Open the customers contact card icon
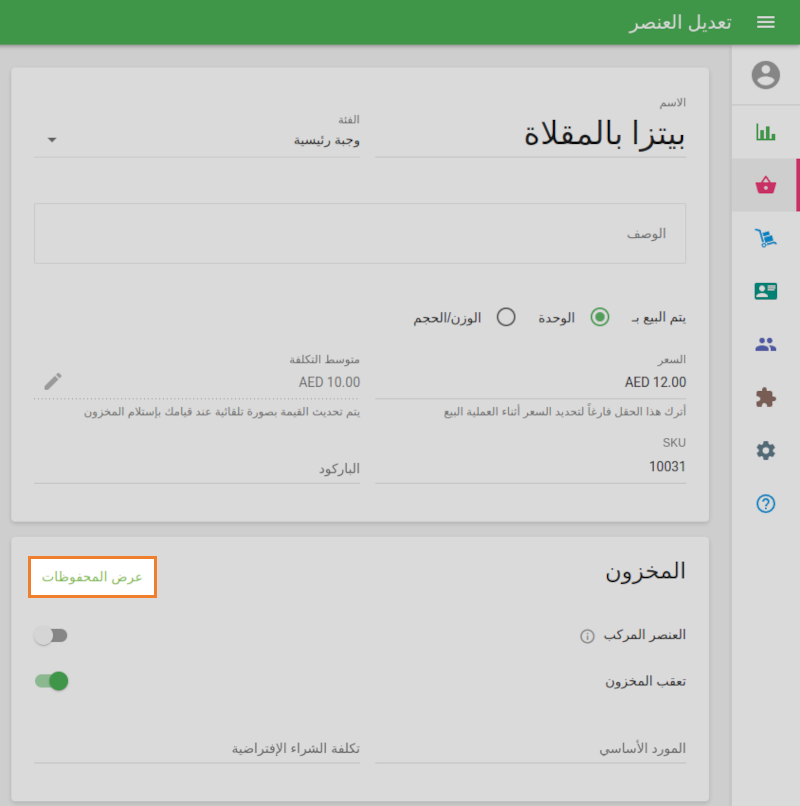This screenshot has height=806, width=800. tap(766, 290)
